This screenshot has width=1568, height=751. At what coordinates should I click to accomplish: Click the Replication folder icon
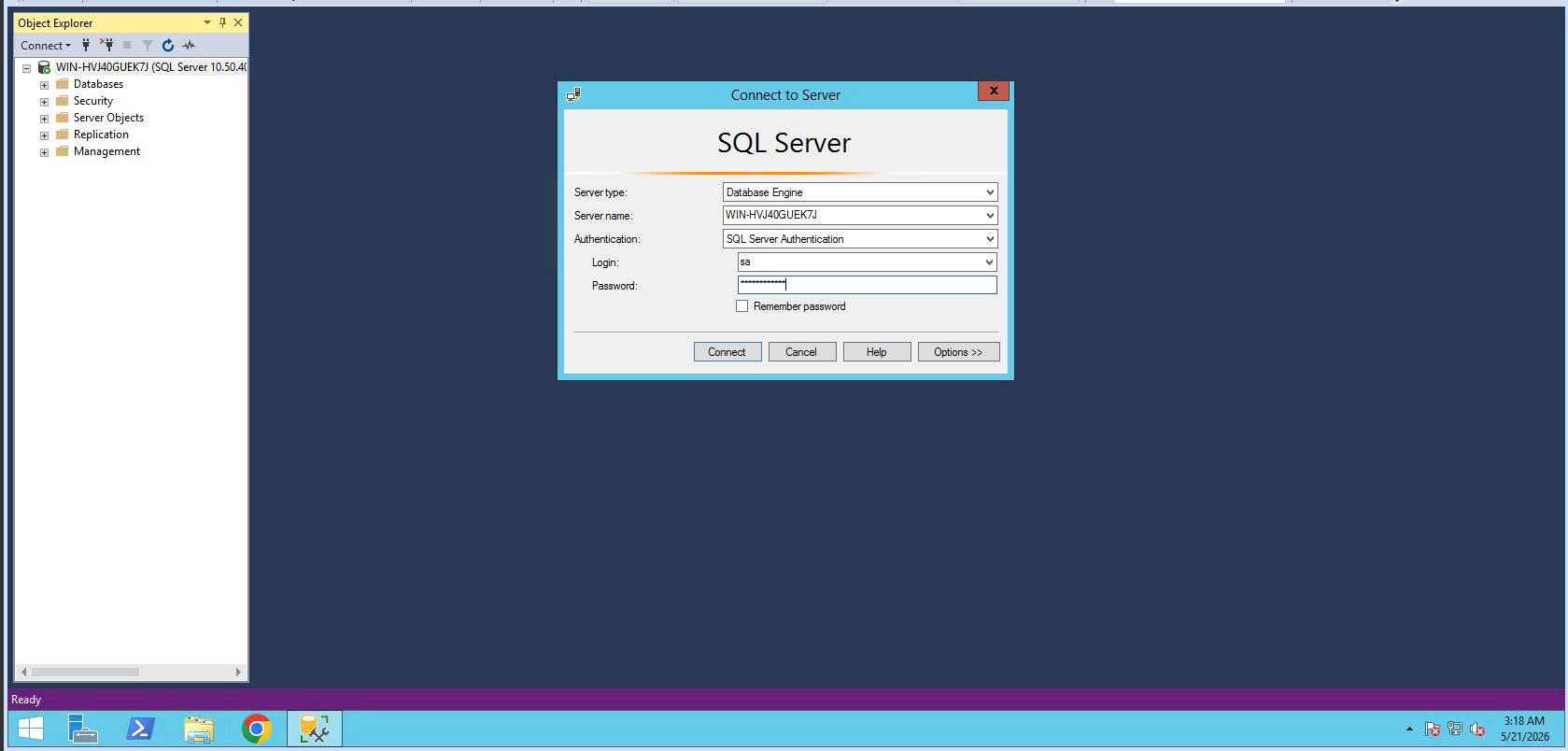63,135
